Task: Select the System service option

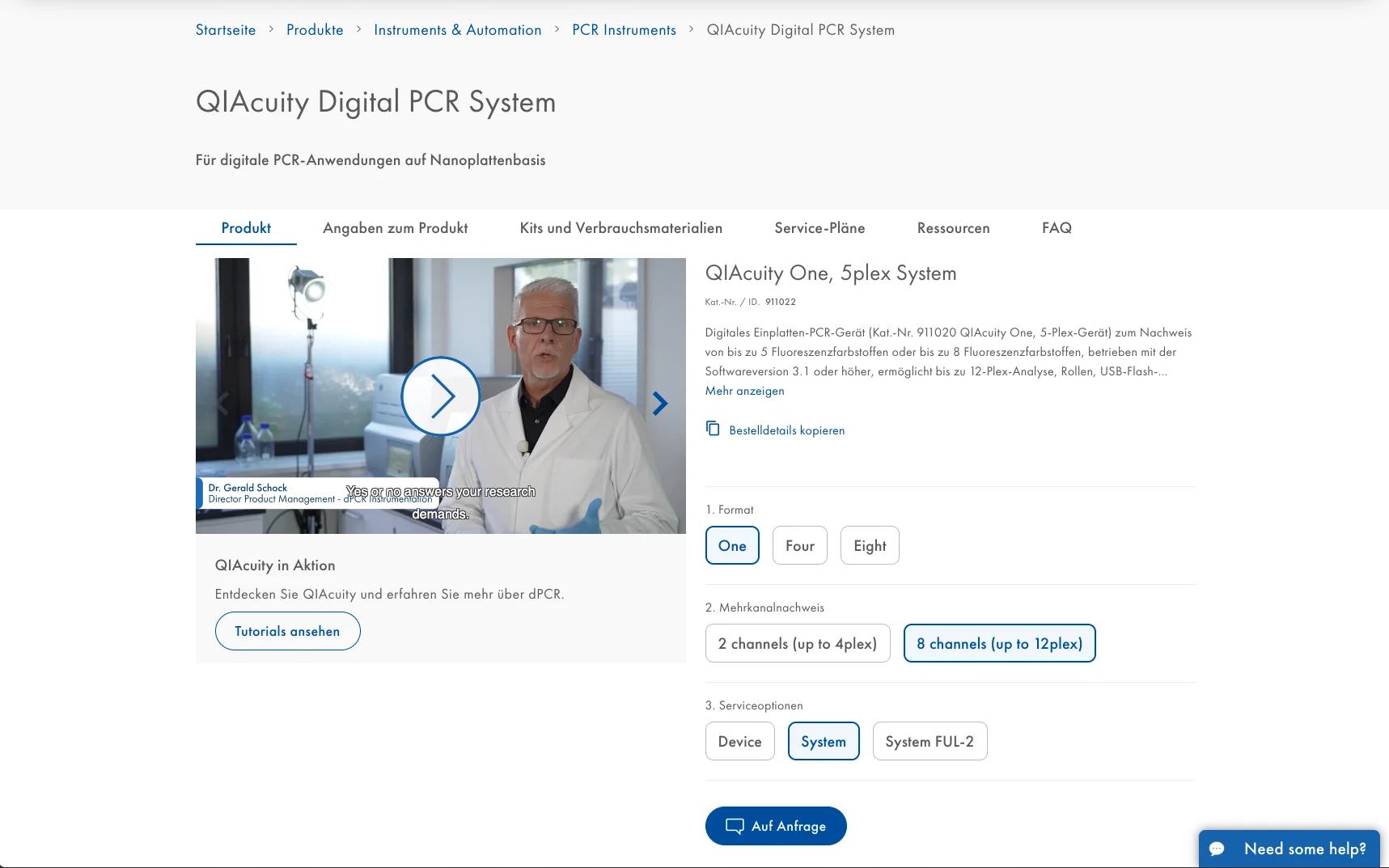Action: [824, 741]
